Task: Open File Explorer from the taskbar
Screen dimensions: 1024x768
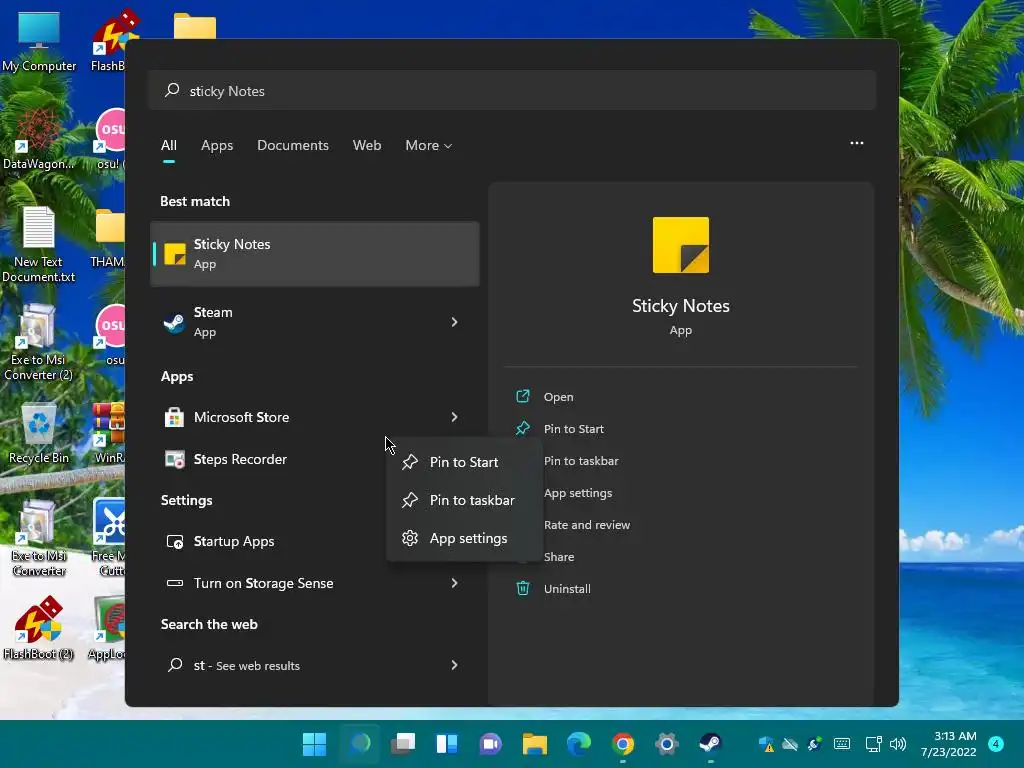Action: 534,744
